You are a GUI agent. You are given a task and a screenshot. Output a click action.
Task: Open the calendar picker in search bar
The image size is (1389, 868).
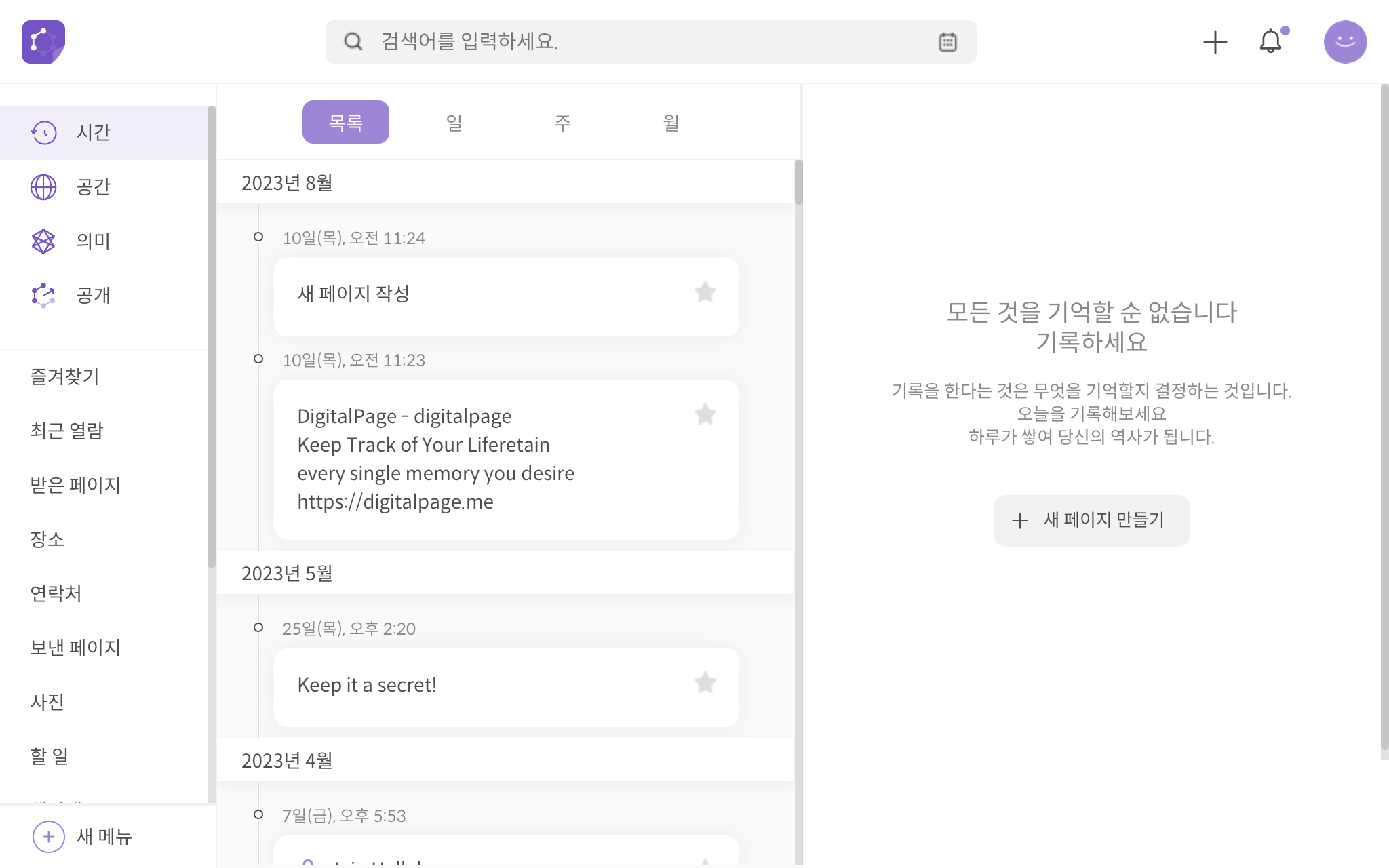click(x=947, y=42)
